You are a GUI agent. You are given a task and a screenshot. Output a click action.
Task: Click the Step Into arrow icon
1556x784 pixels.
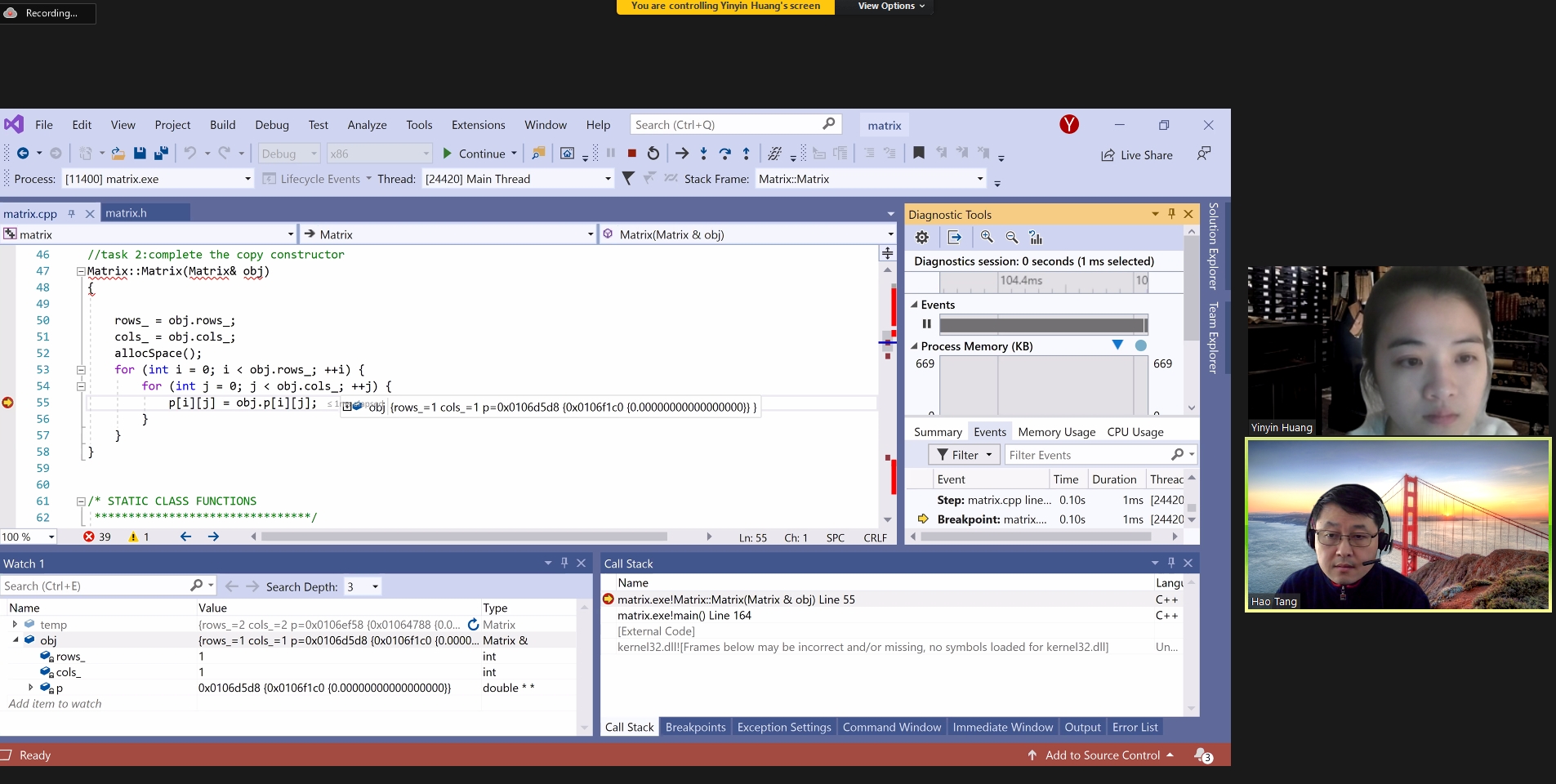point(703,154)
